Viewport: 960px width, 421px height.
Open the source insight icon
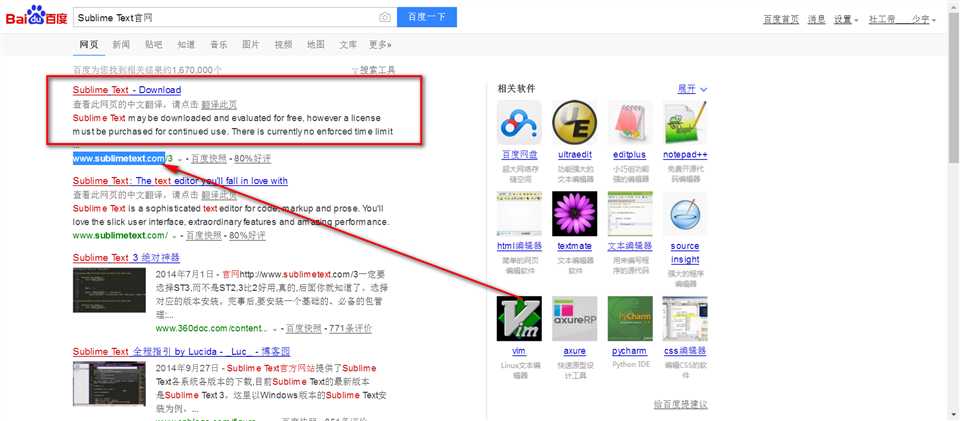click(685, 214)
